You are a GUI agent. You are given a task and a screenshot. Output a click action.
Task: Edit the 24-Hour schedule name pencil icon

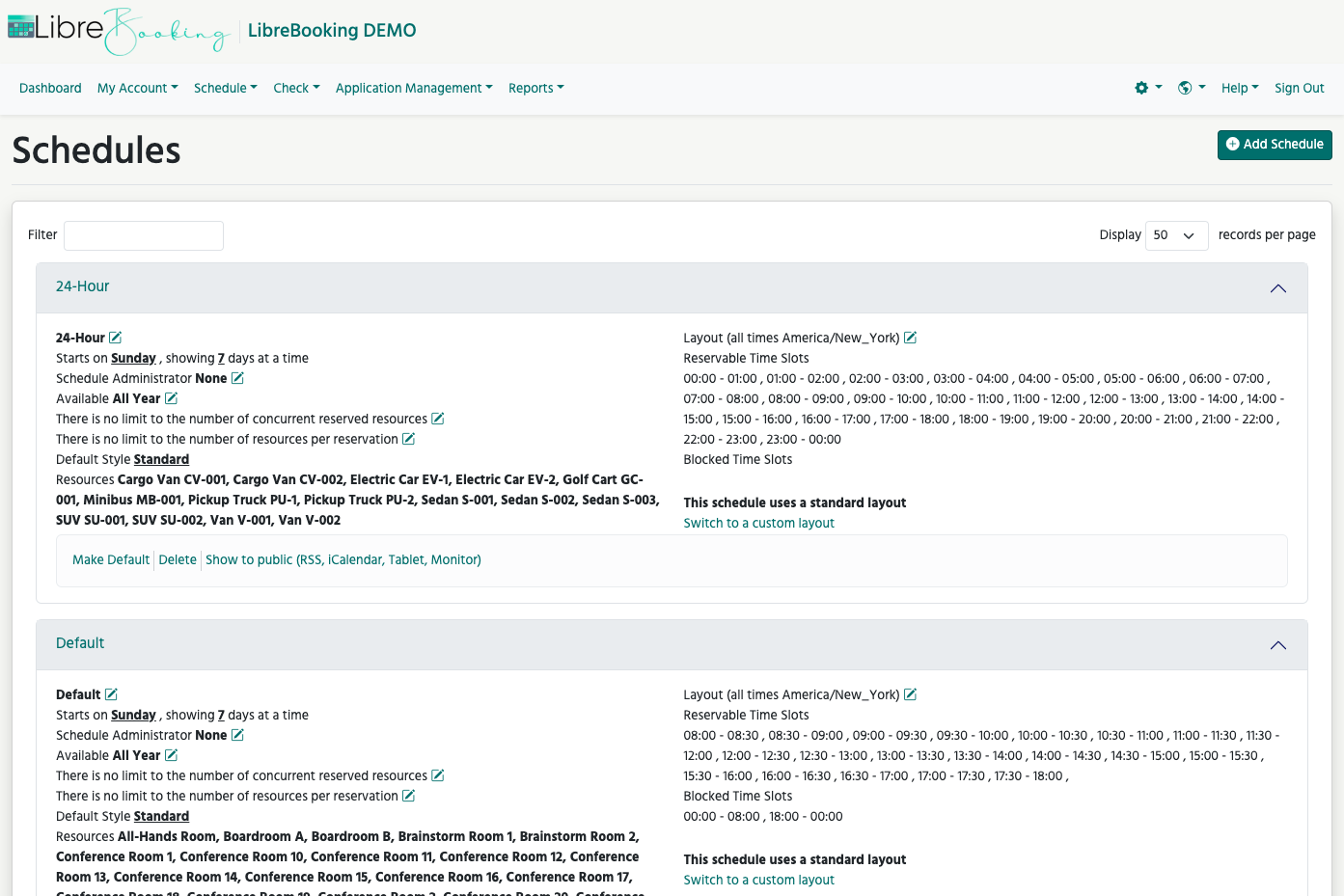coord(116,338)
